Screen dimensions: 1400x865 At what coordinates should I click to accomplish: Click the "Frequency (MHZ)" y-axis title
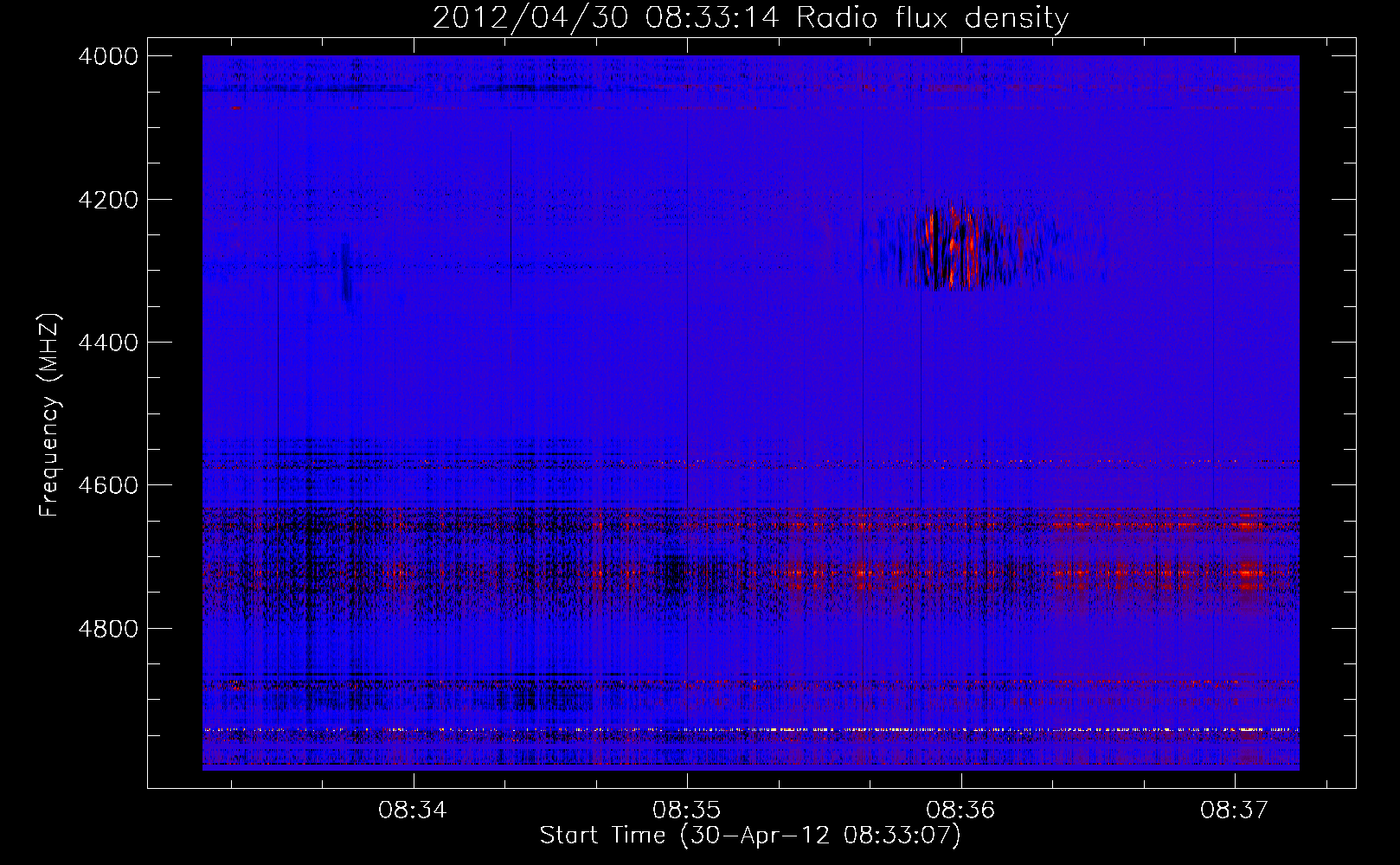50,415
